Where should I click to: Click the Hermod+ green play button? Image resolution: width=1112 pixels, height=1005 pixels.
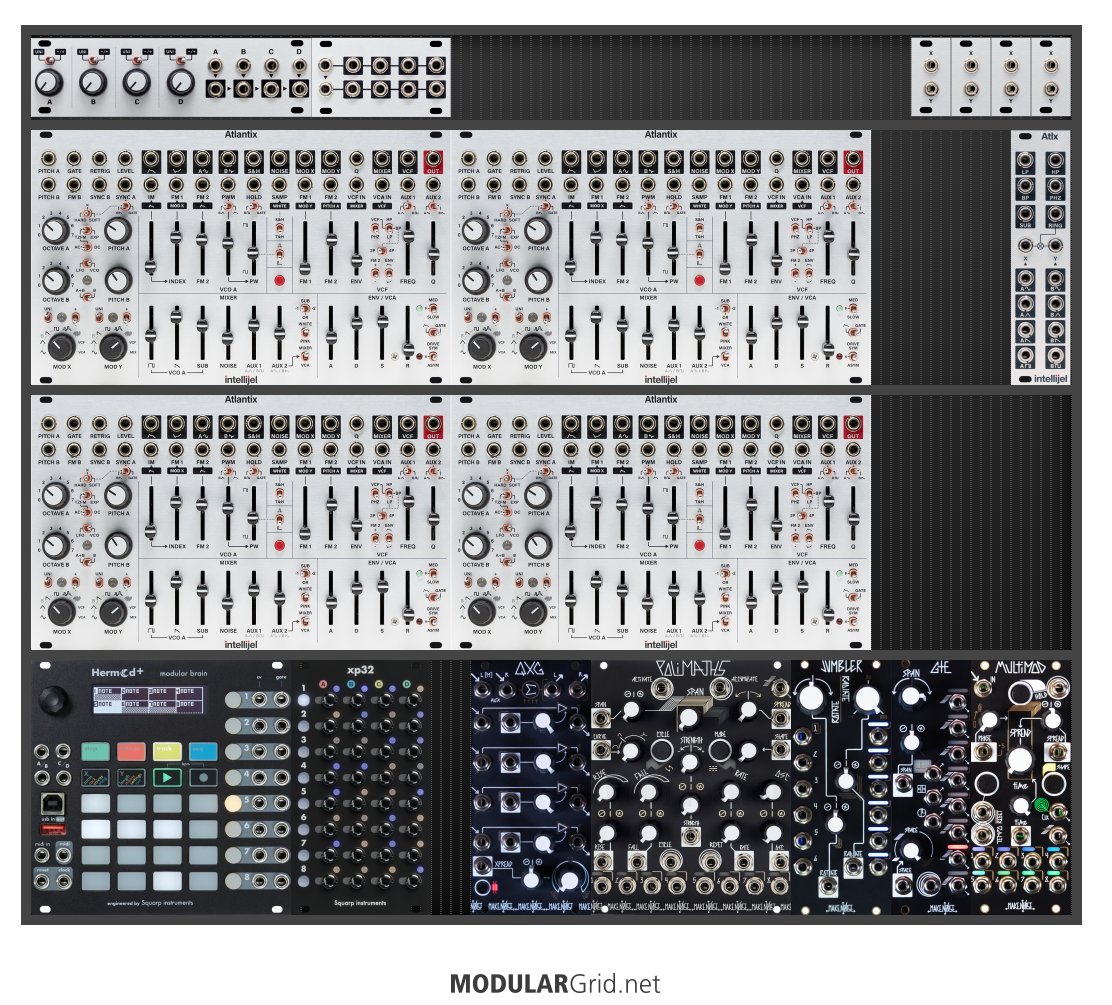(167, 777)
